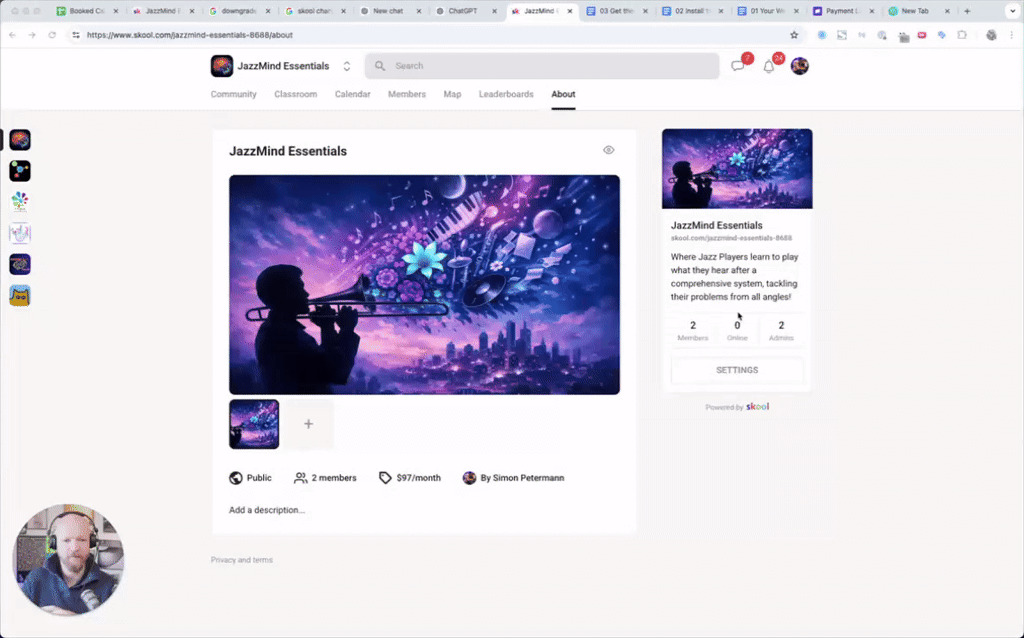Screen dimensions: 1024x638
Task: Switch to the Classroom tab
Action: [x=295, y=94]
